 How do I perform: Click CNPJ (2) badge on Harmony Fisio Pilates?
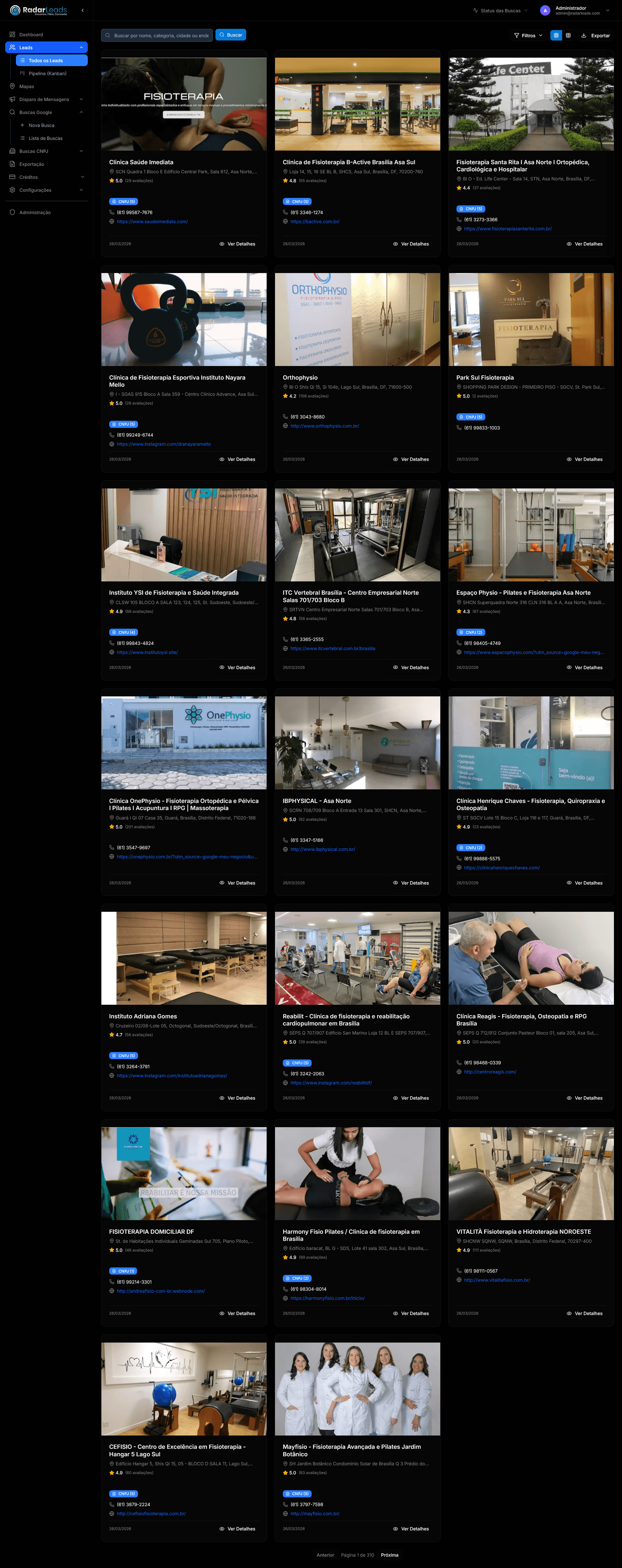[x=297, y=1278]
